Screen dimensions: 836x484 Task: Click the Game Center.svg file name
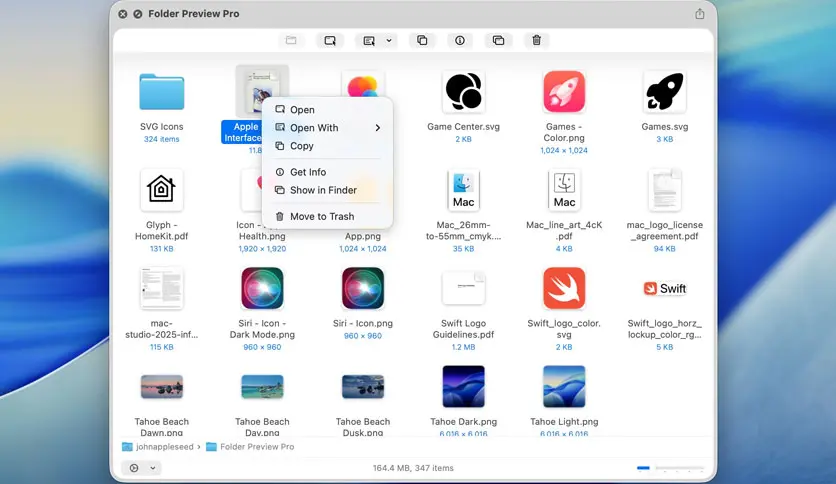(463, 127)
